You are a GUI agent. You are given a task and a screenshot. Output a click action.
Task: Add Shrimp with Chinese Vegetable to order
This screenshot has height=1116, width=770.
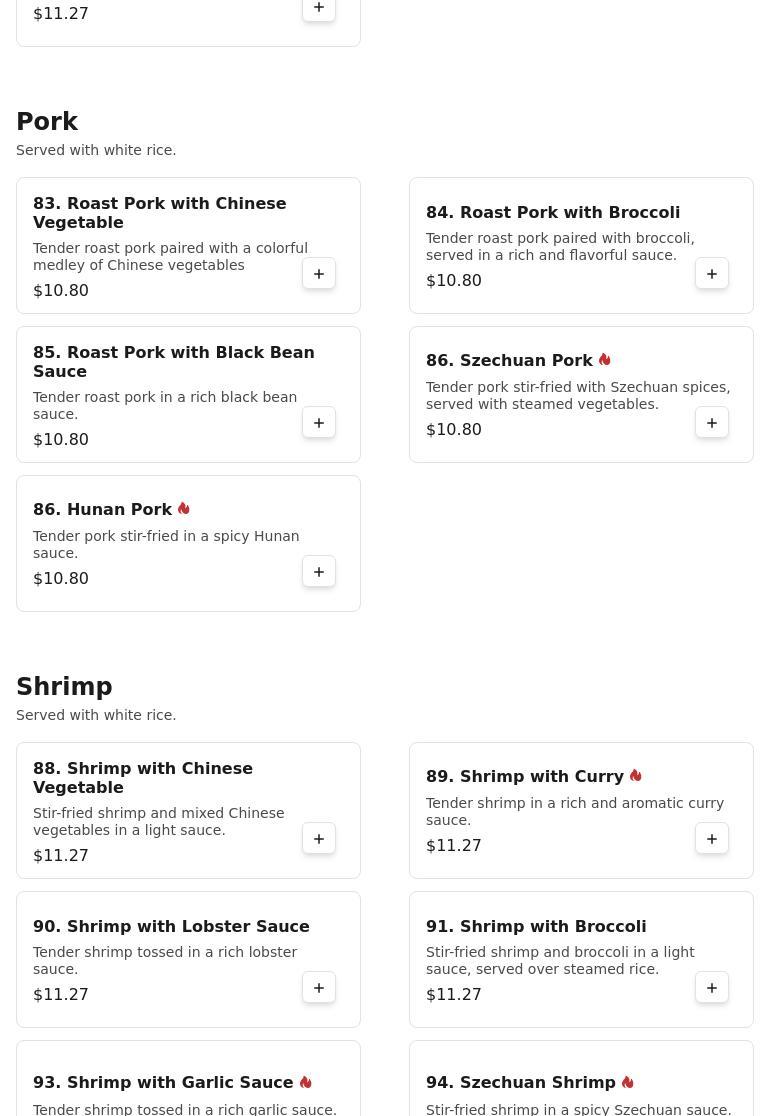click(x=319, y=838)
